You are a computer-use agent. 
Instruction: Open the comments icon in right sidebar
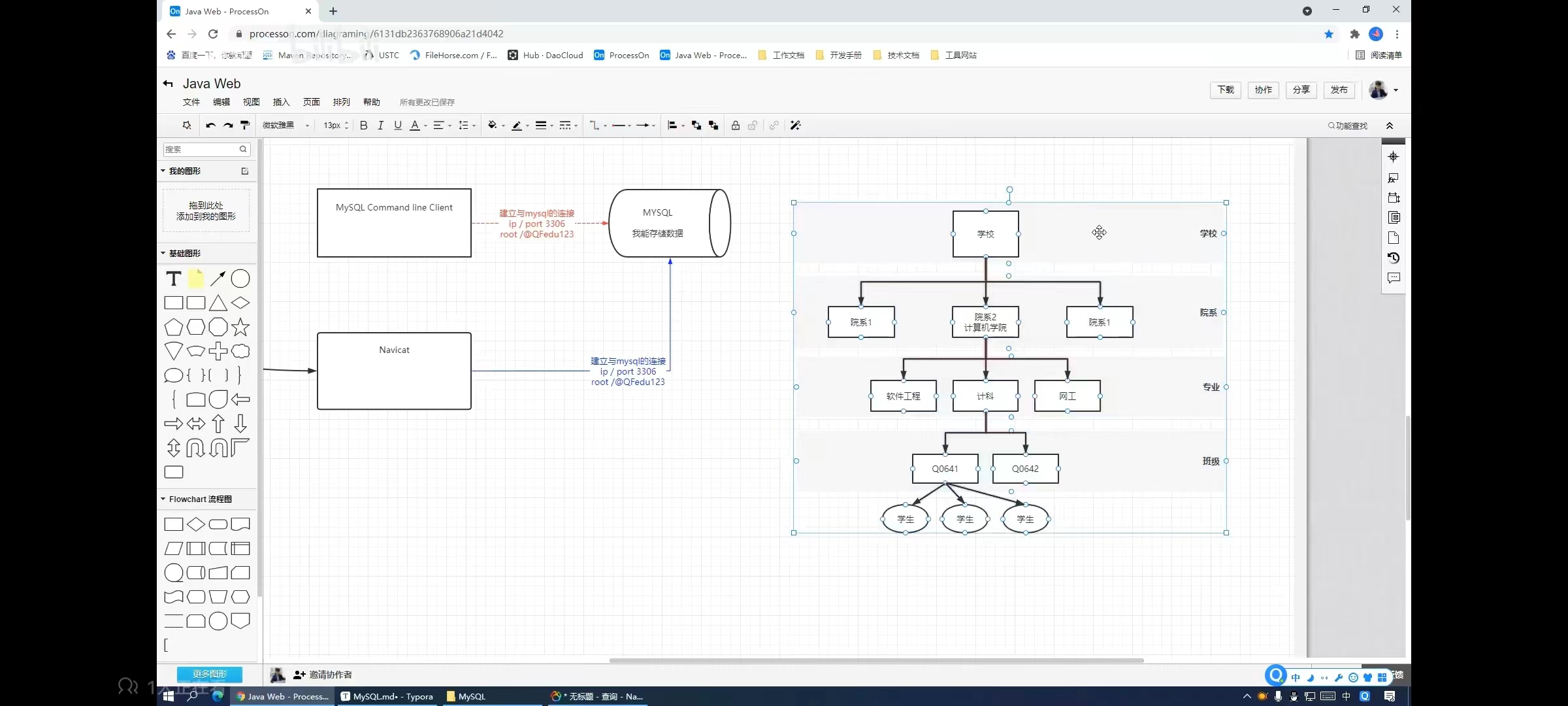pos(1393,278)
